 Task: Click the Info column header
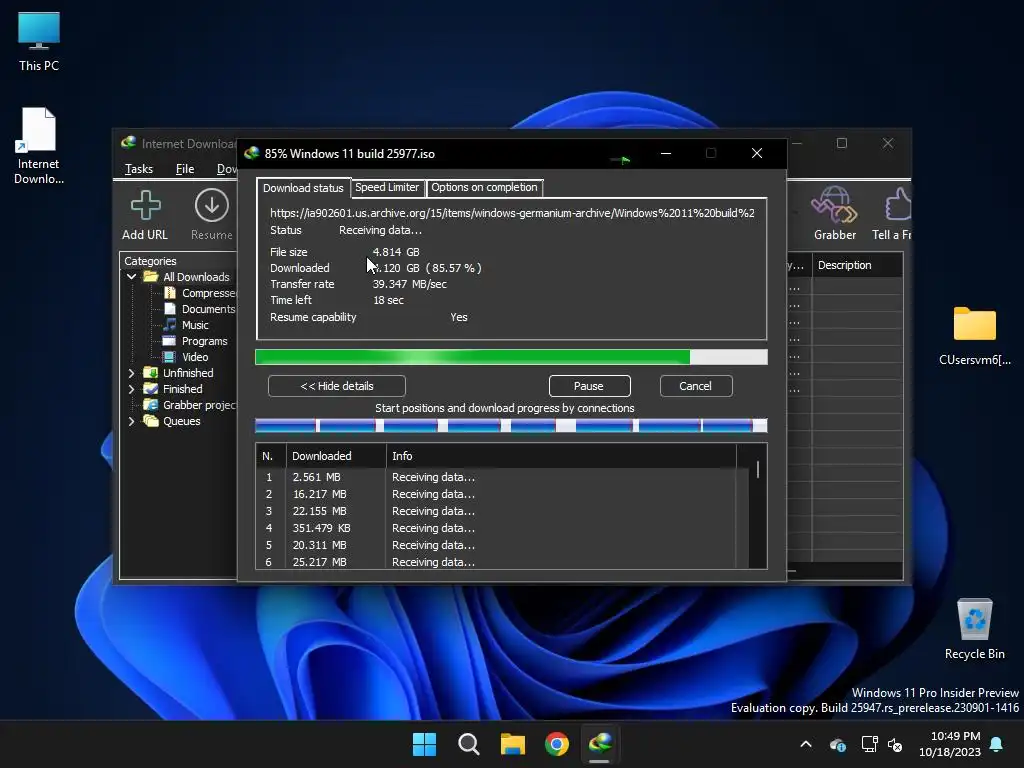click(561, 456)
